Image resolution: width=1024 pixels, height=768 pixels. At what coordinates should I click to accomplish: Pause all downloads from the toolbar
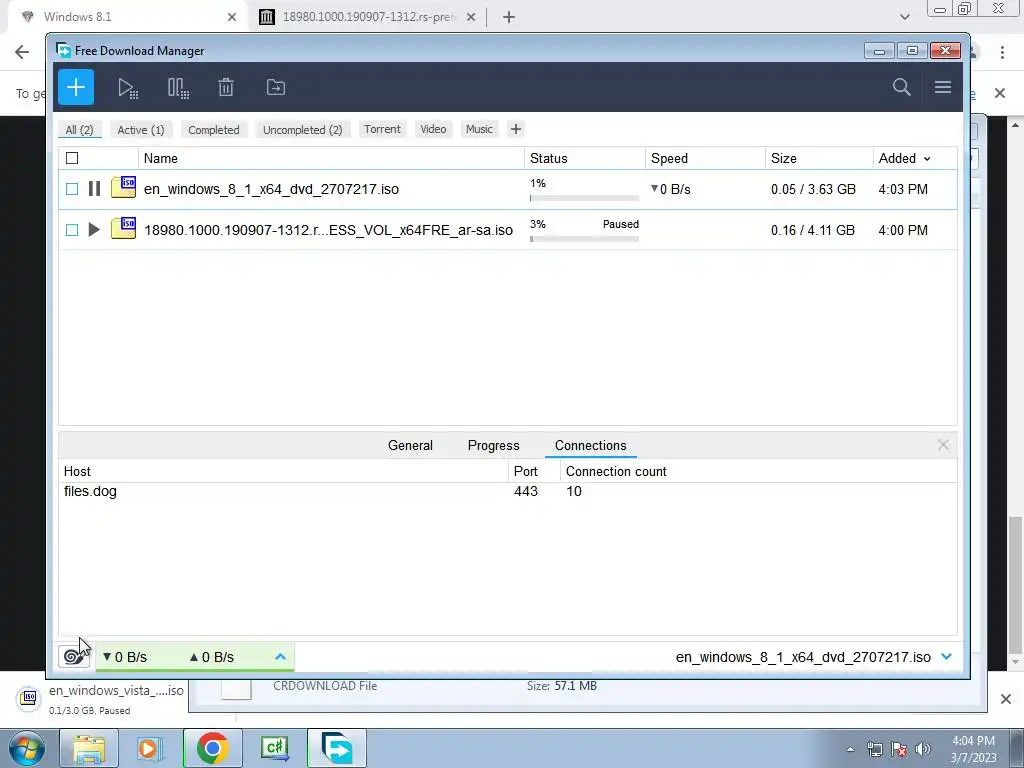[178, 88]
